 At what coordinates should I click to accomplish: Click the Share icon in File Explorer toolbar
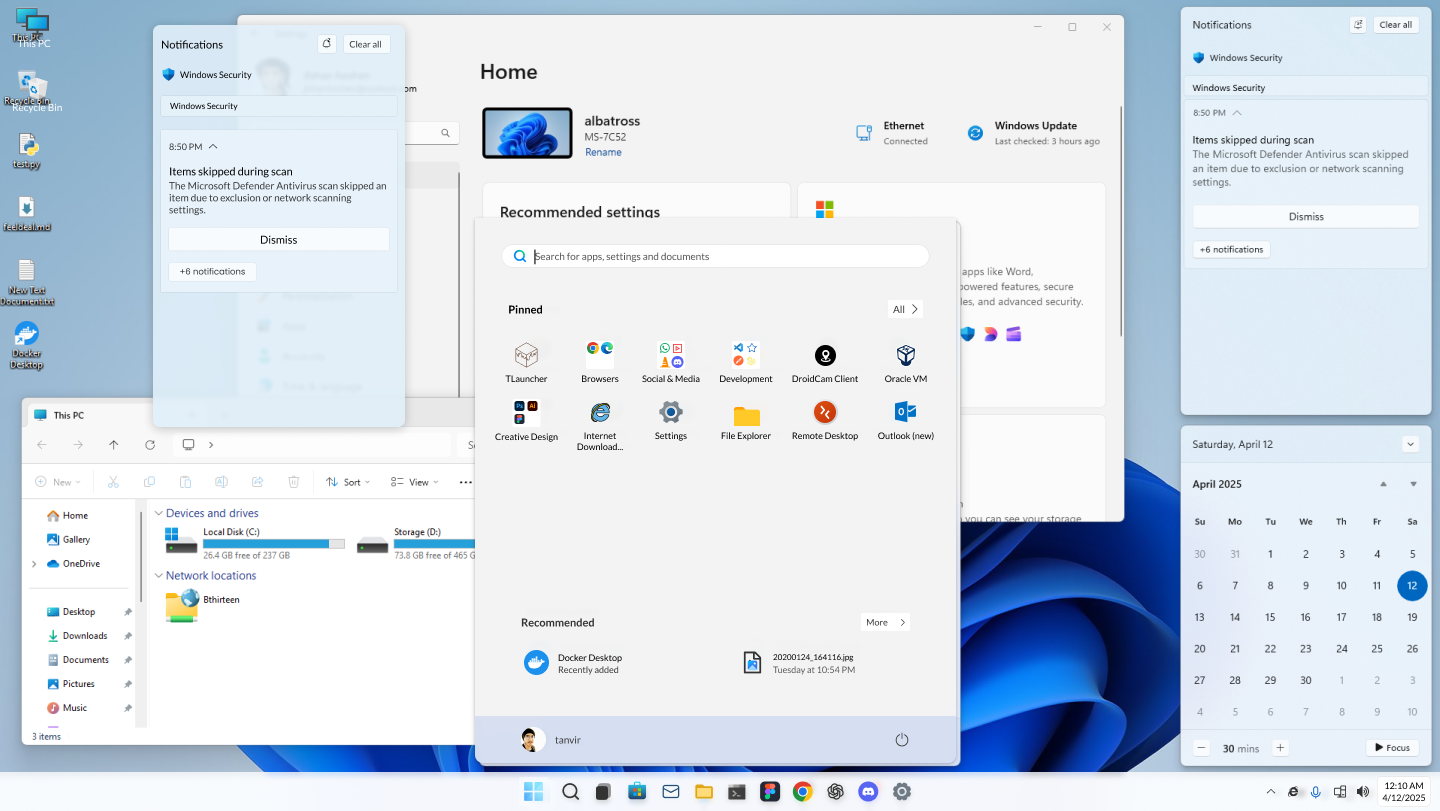257,481
